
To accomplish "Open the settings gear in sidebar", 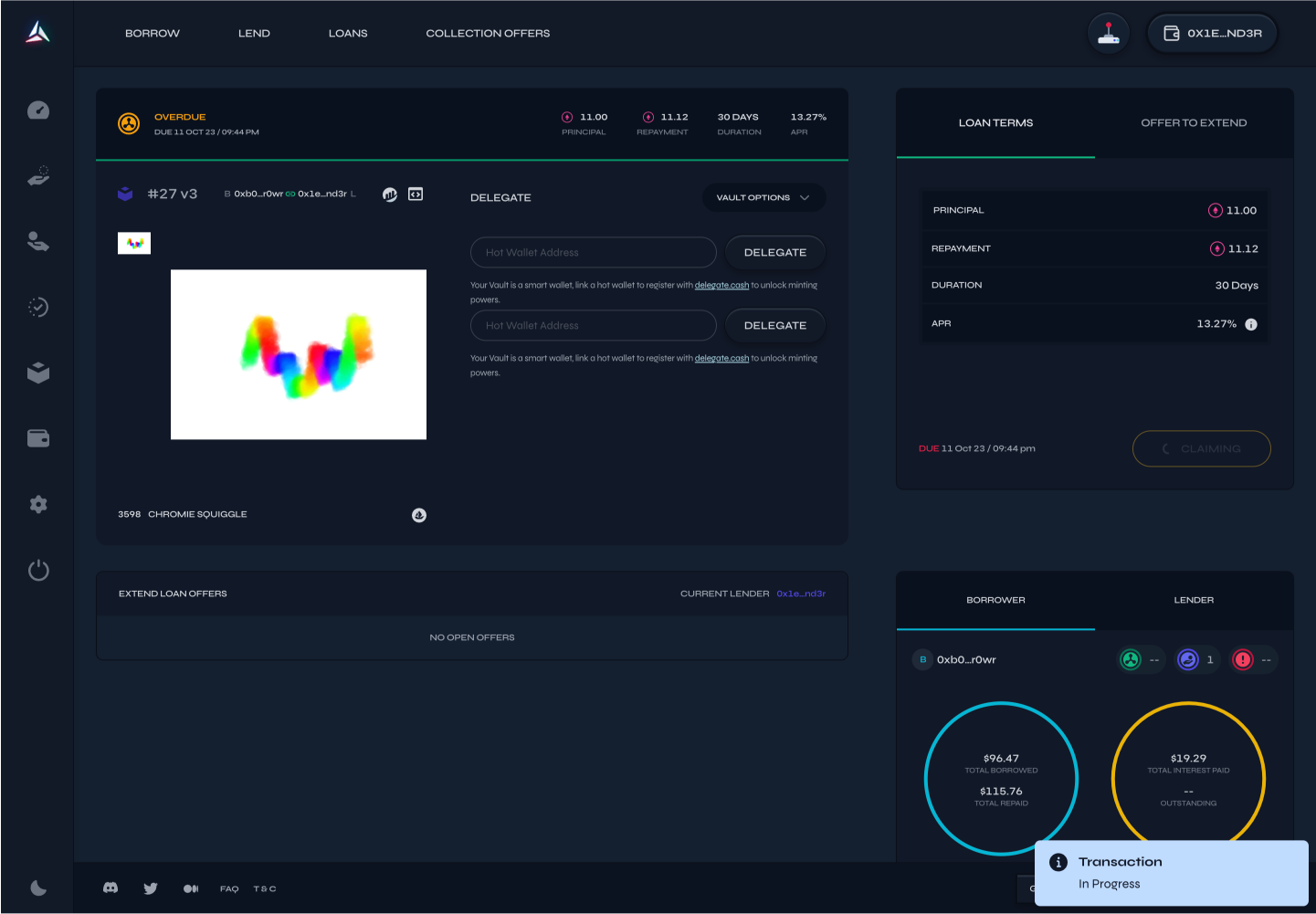I will (38, 504).
